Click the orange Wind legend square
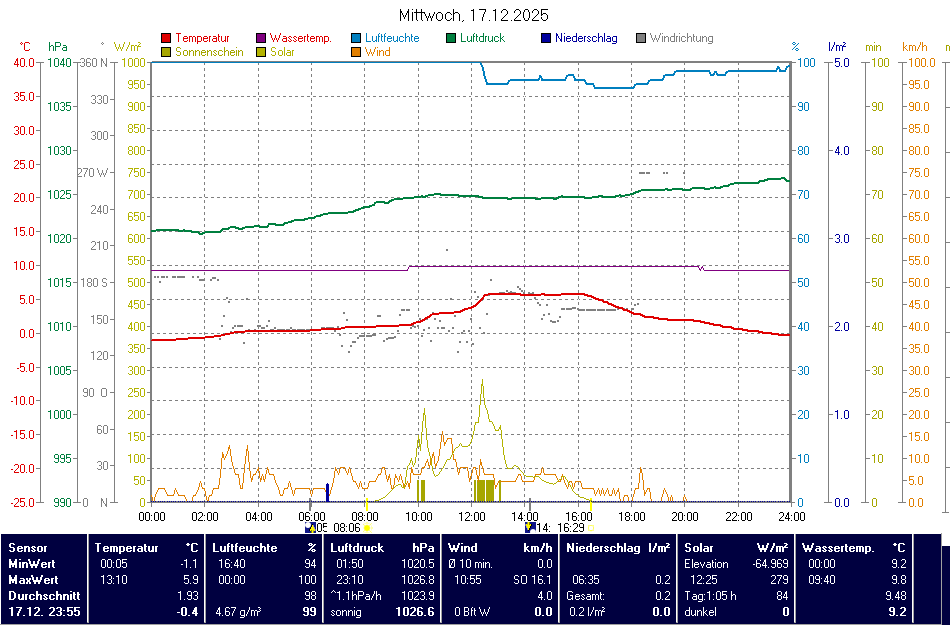This screenshot has width=950, height=625. (356, 52)
